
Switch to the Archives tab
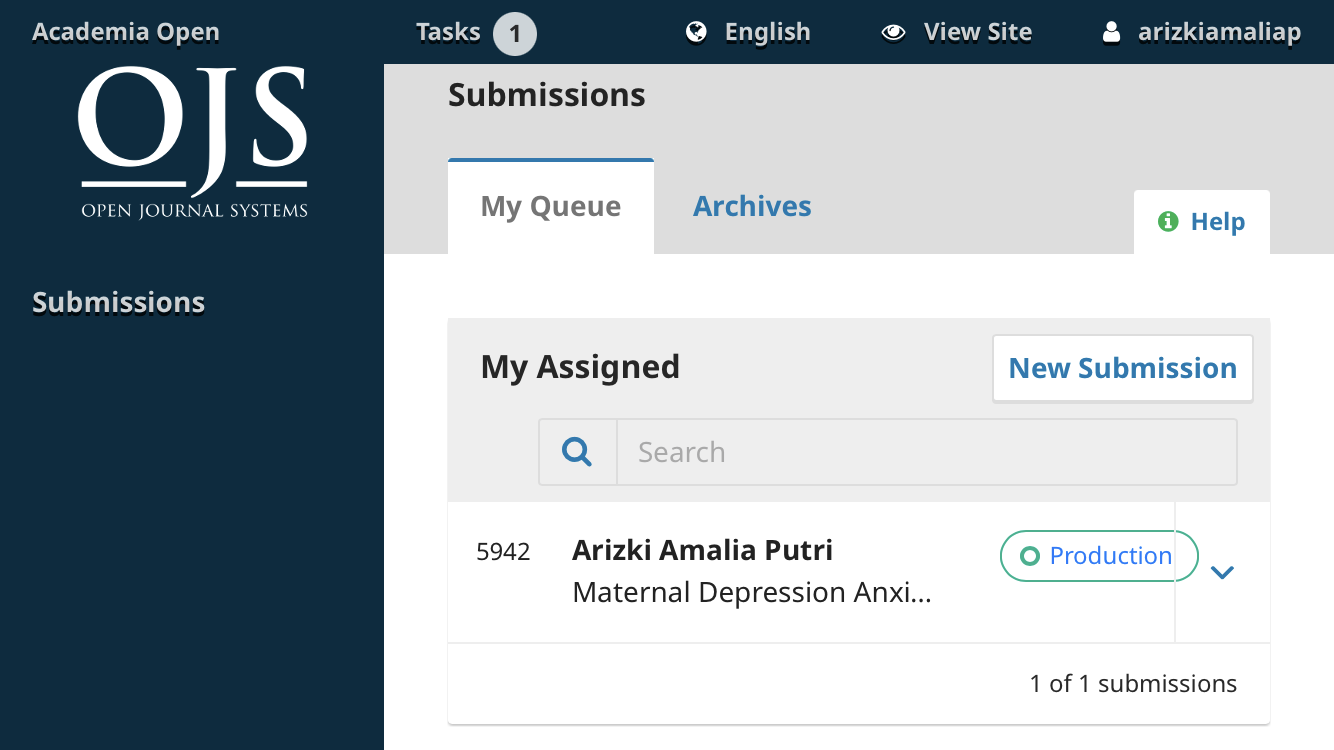pyautogui.click(x=752, y=206)
